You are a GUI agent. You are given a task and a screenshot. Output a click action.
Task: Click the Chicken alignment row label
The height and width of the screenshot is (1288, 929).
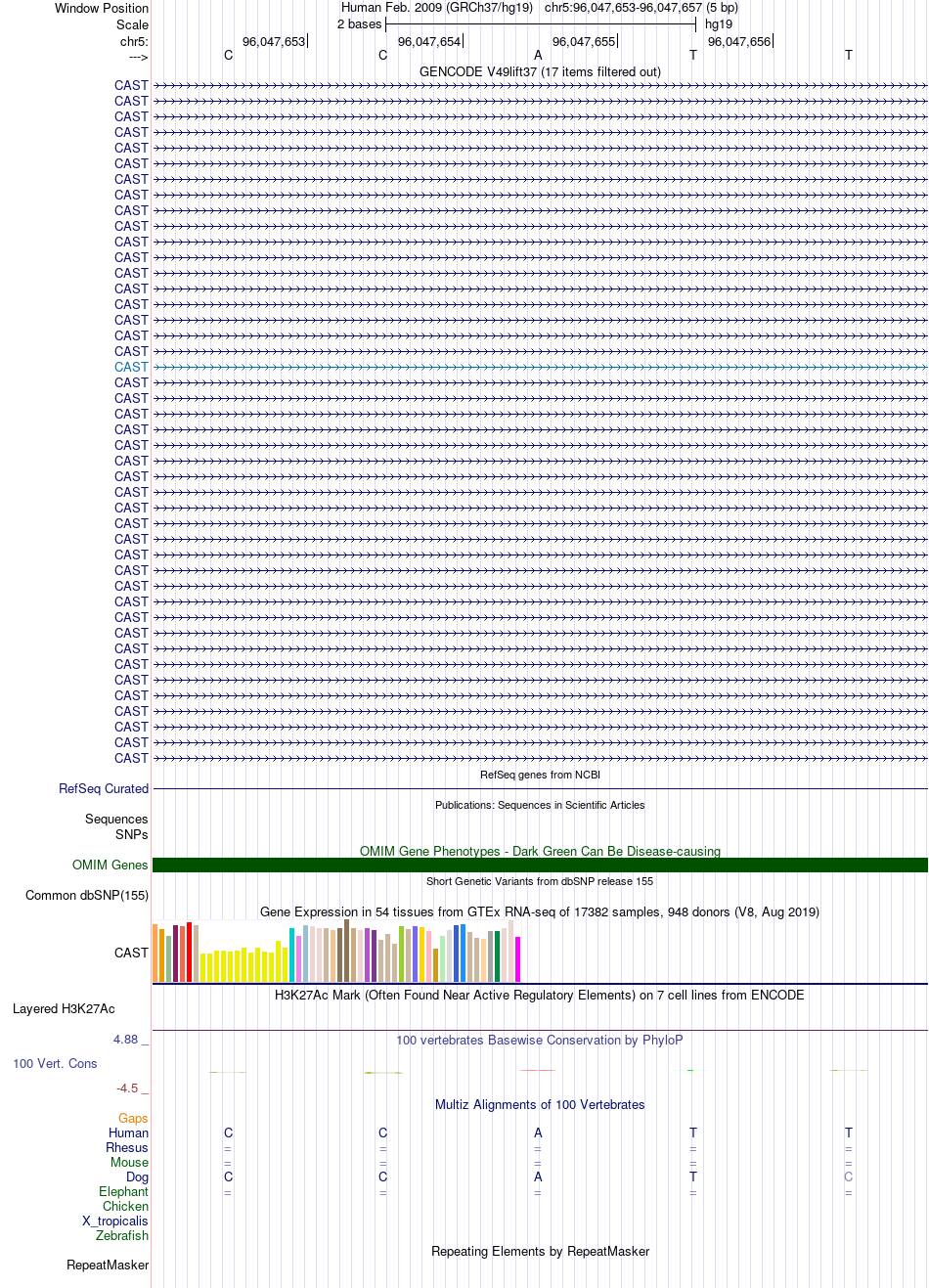(126, 1206)
